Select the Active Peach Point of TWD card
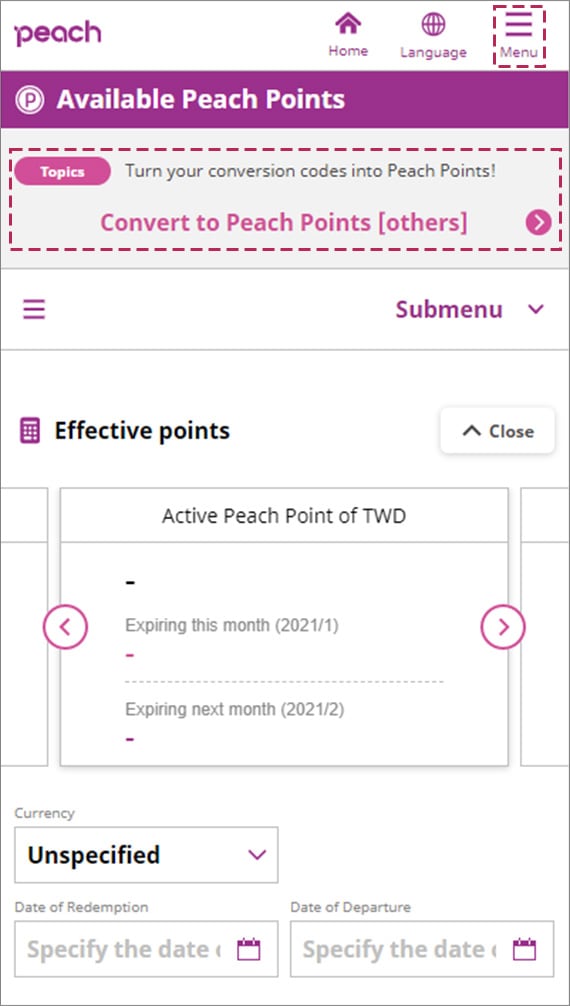 [284, 627]
